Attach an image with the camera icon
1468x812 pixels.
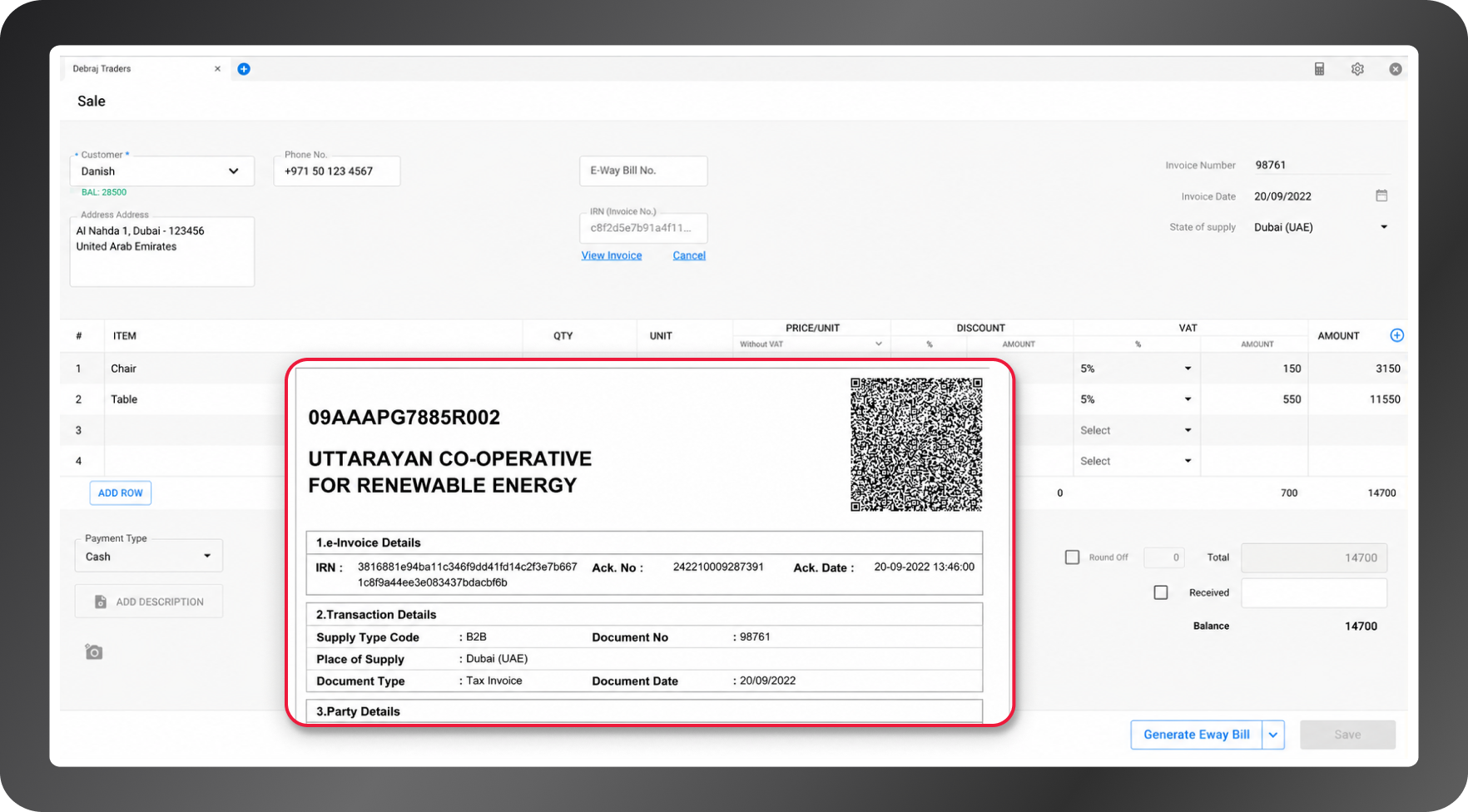tap(94, 652)
